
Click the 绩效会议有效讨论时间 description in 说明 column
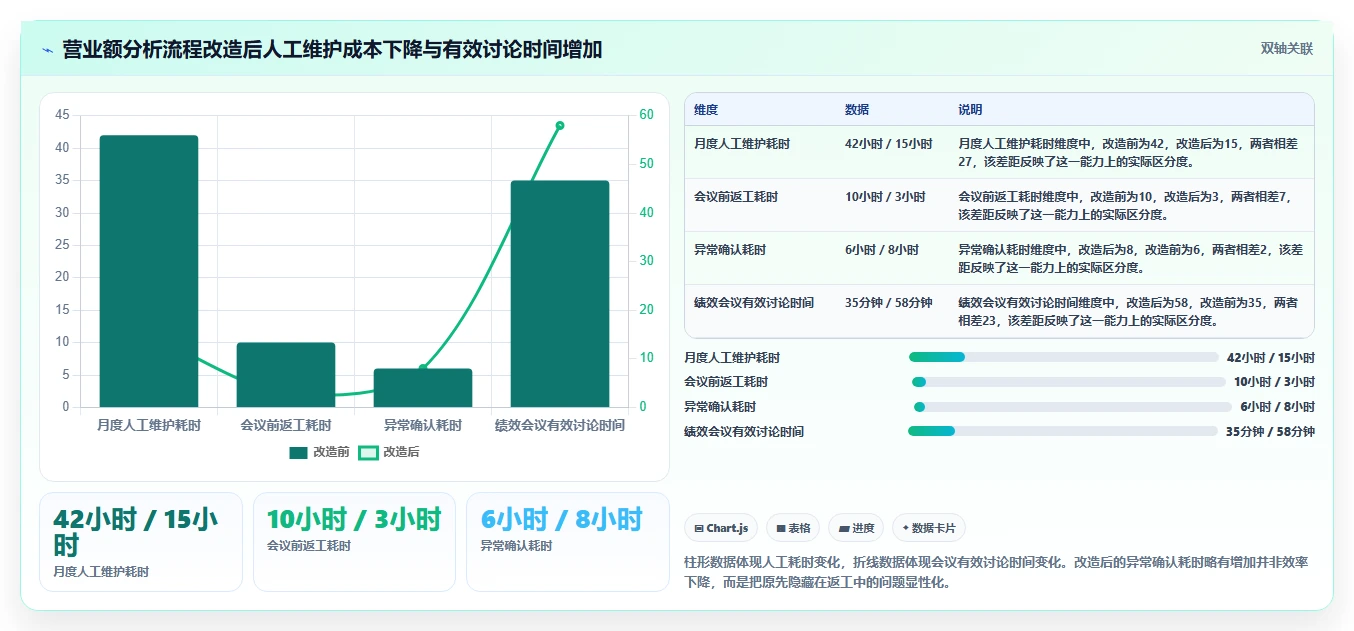(1128, 311)
